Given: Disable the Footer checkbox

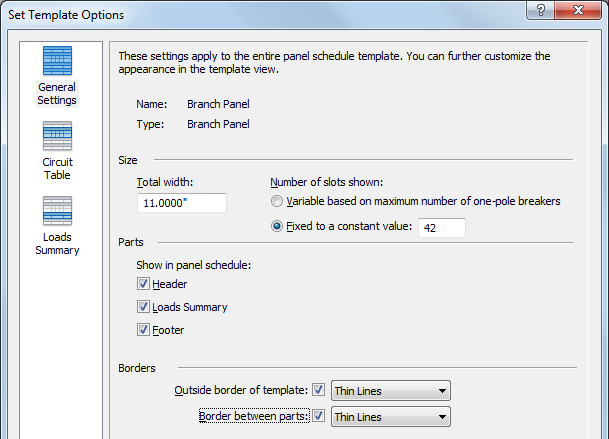Looking at the screenshot, I should point(143,329).
